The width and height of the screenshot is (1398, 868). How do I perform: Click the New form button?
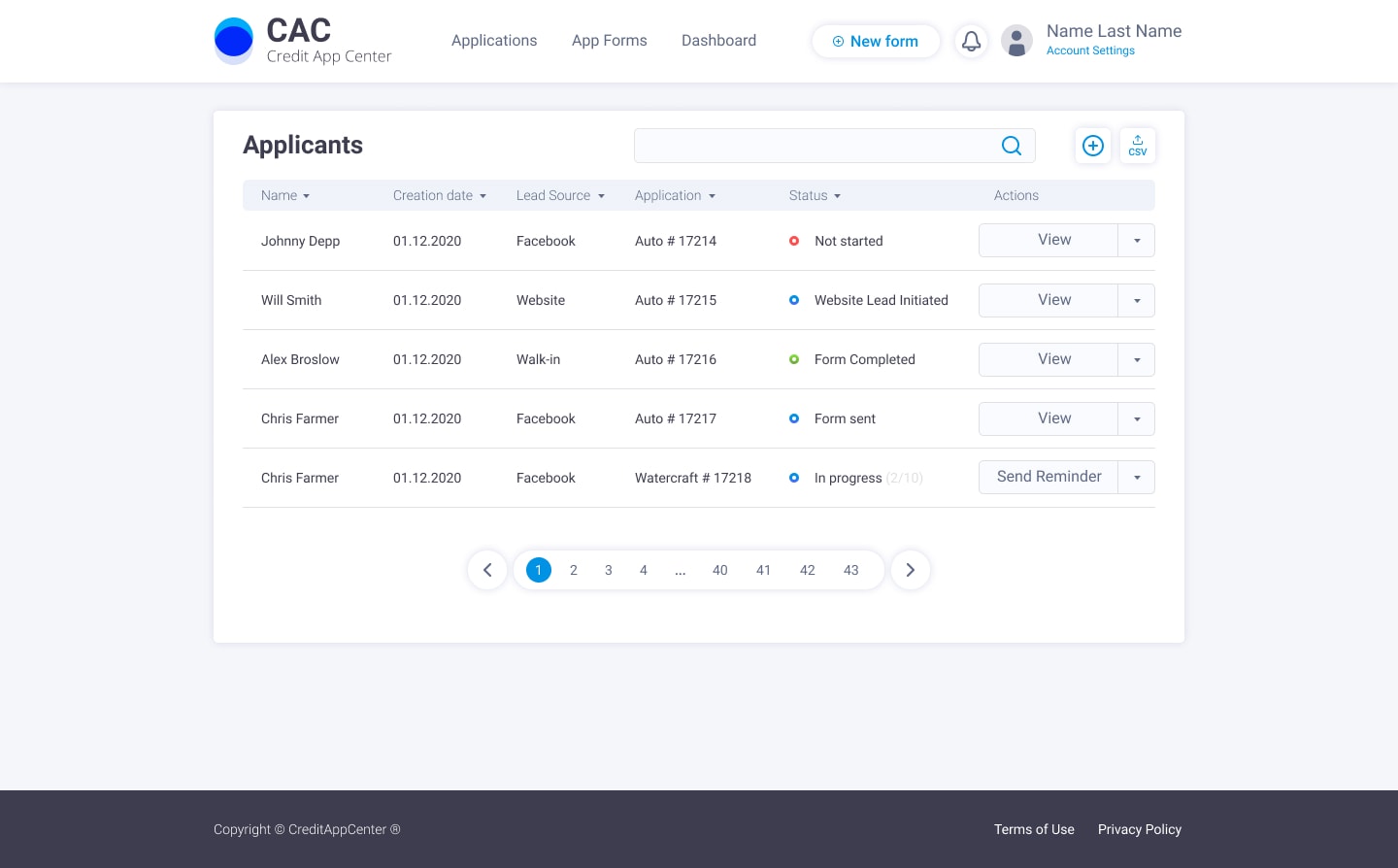click(876, 41)
